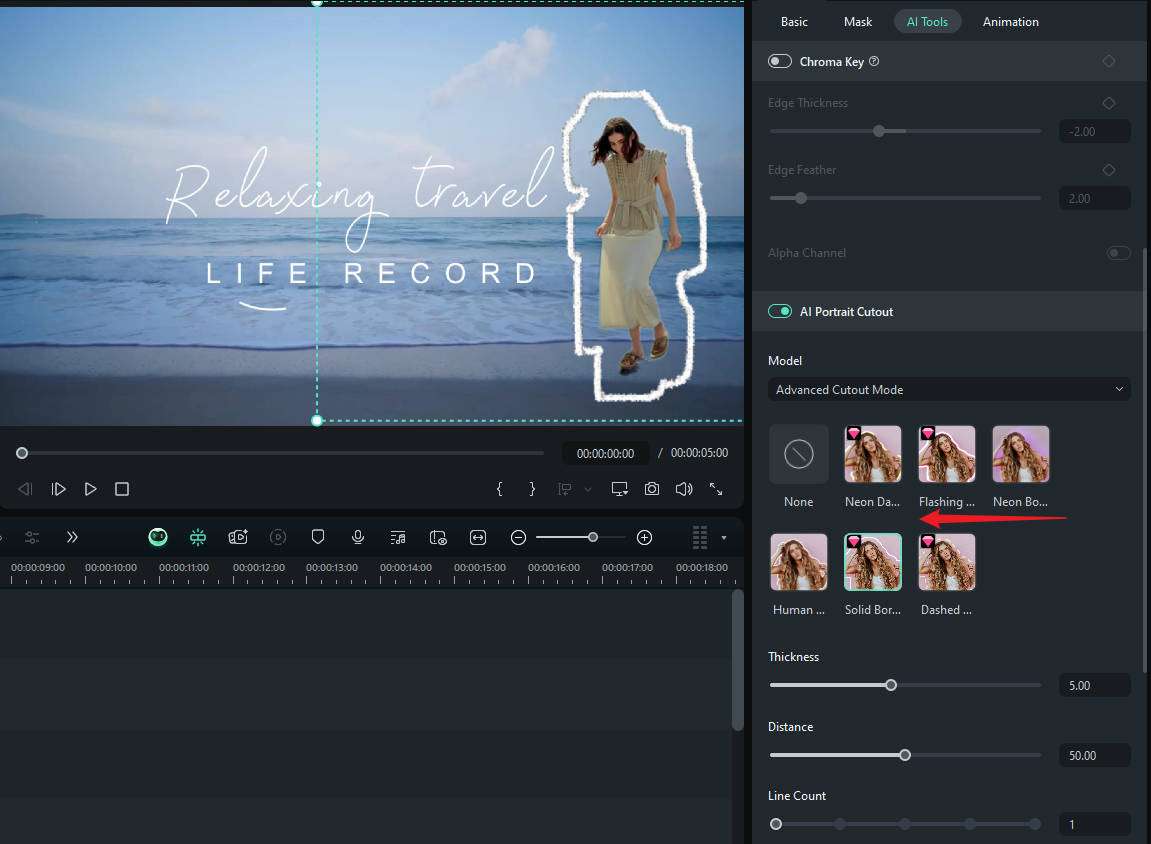The height and width of the screenshot is (844, 1151).
Task: Adjust the Distance slider
Action: pyautogui.click(x=905, y=754)
